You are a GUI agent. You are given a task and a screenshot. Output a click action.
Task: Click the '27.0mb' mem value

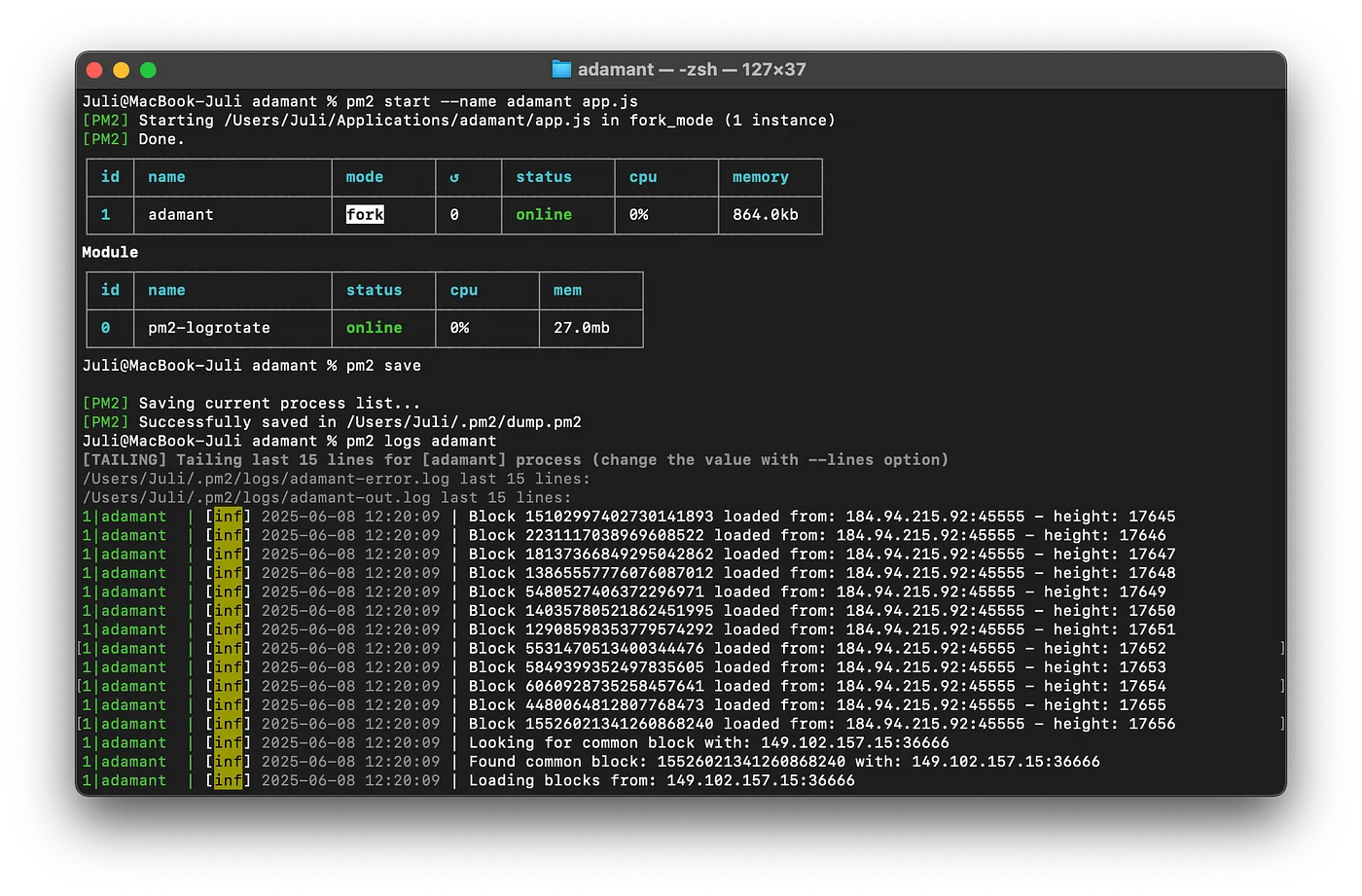click(582, 328)
